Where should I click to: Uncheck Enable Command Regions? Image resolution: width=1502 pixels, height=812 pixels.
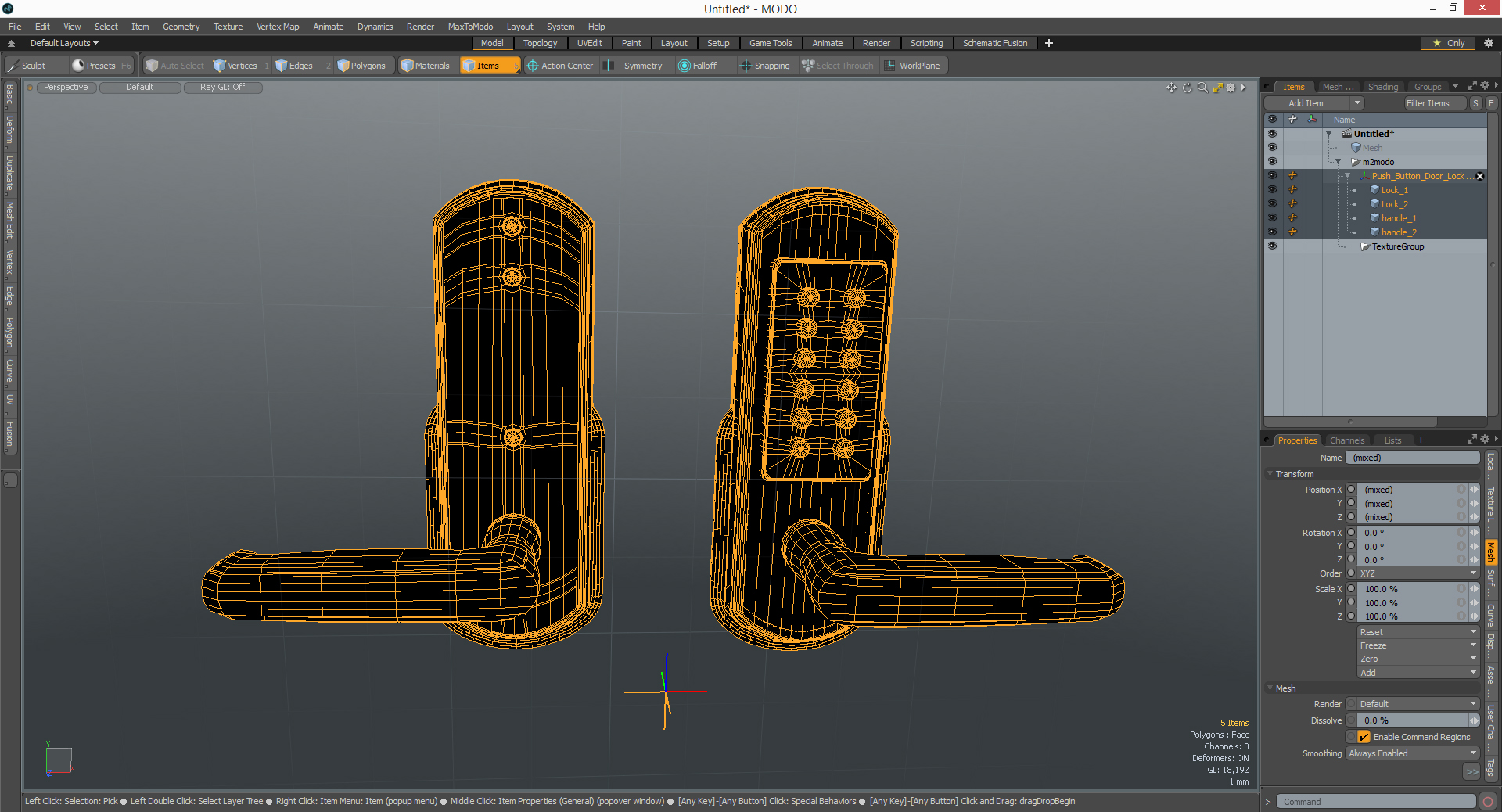[1364, 737]
